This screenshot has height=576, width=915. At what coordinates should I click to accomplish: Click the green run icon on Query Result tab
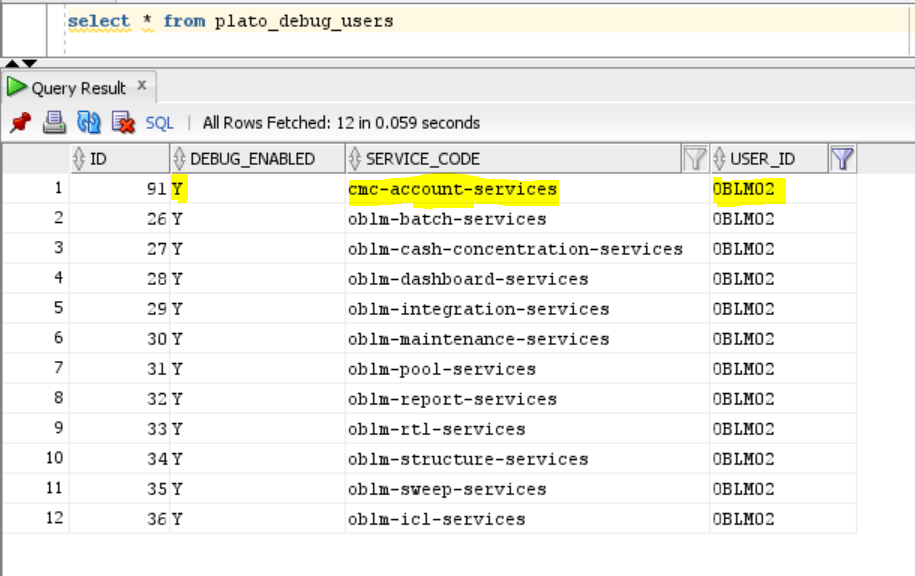coord(16,87)
